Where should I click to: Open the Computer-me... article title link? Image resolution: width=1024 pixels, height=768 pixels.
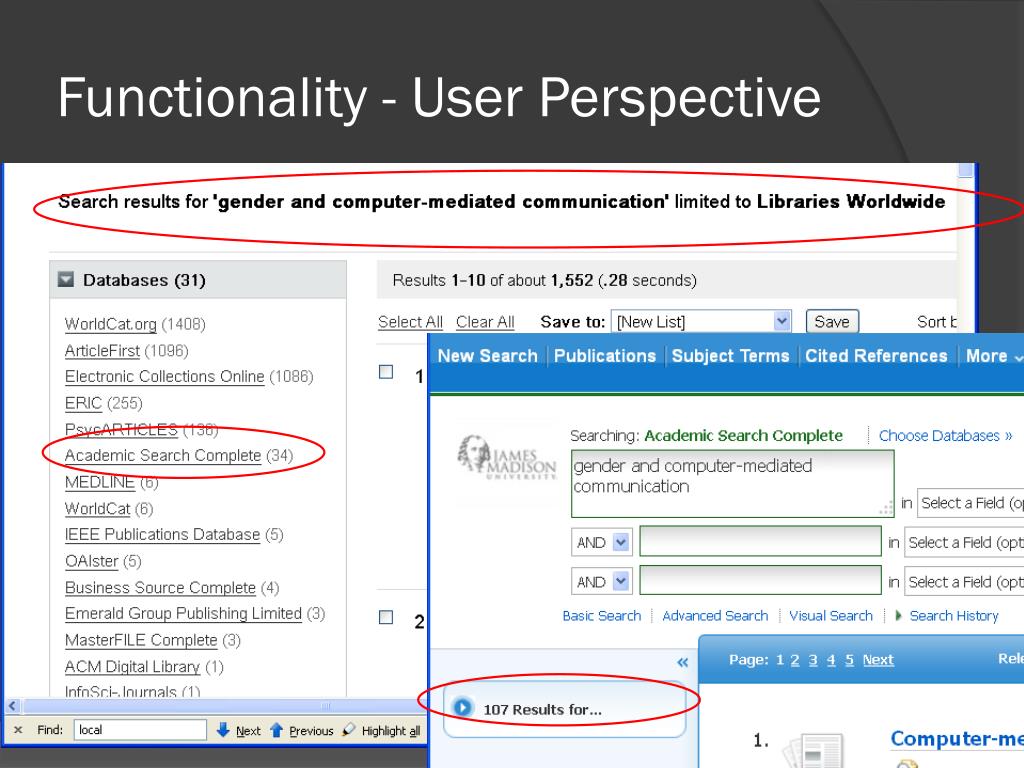956,739
